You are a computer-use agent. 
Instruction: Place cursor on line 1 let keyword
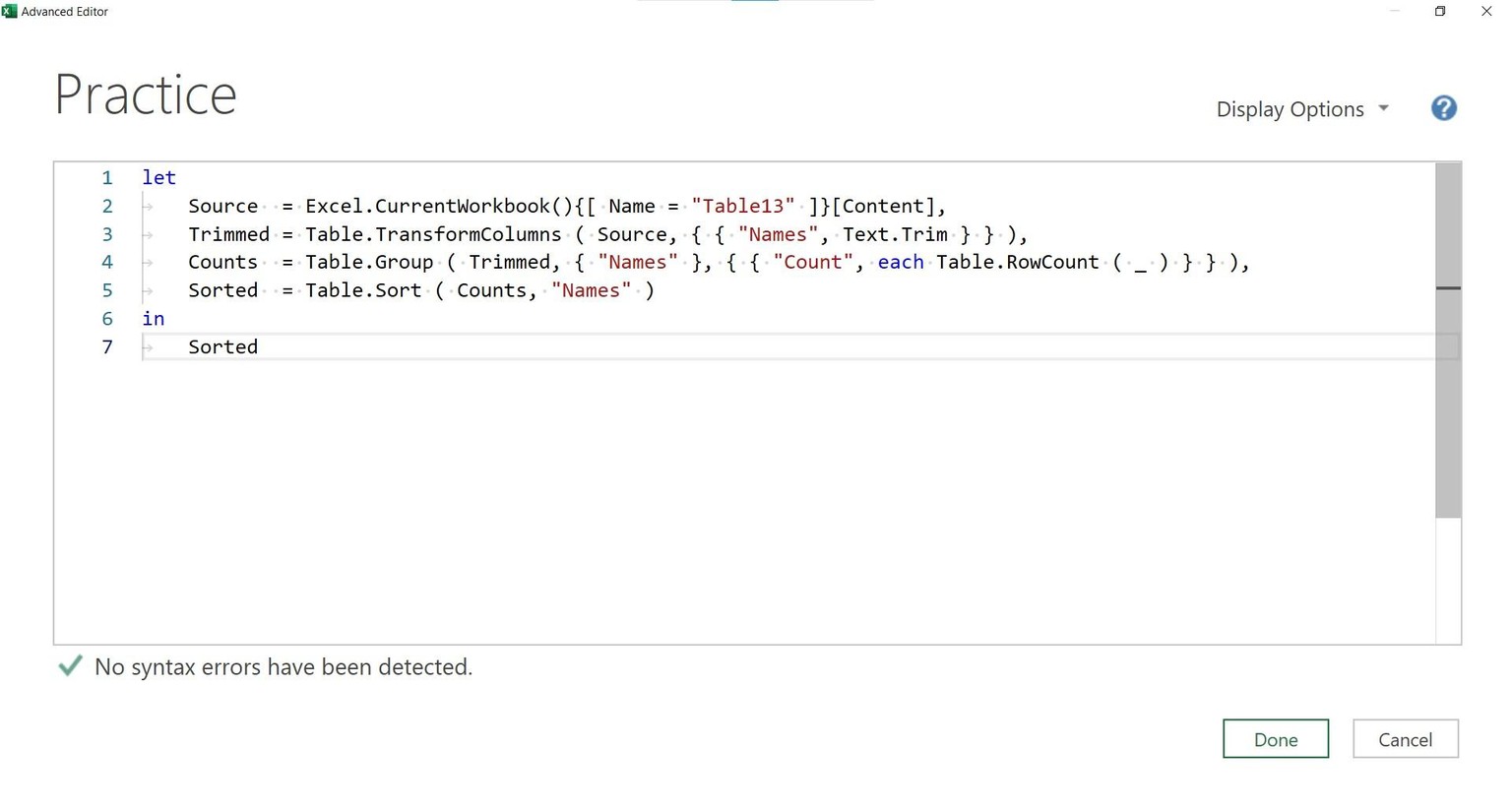click(x=158, y=178)
